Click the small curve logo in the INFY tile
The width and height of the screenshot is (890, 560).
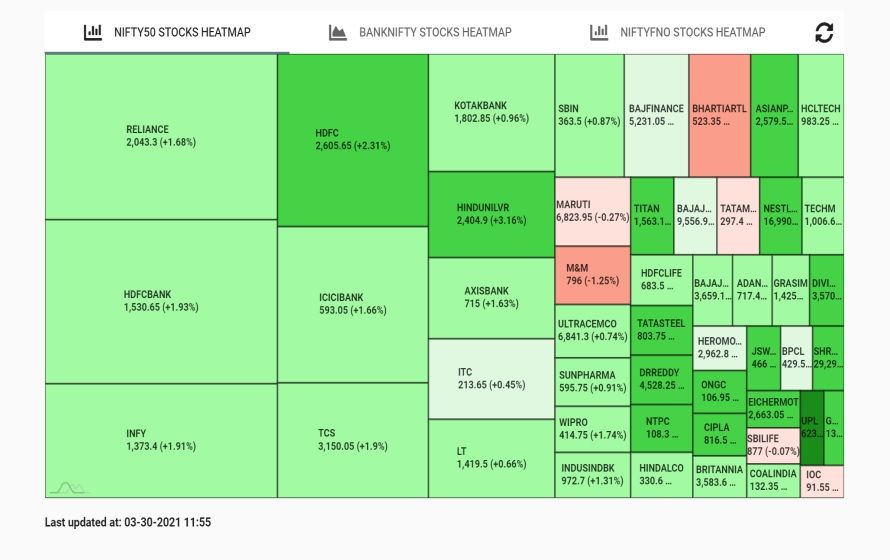[x=70, y=487]
